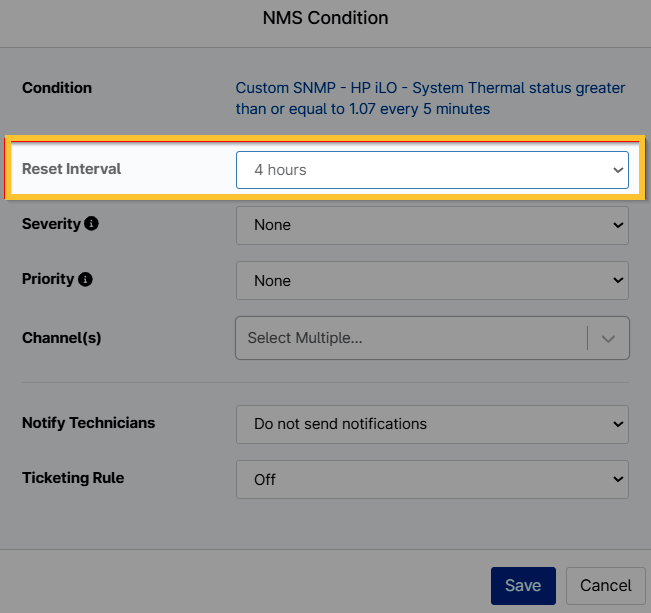Click the Priority label text
The height and width of the screenshot is (613, 651).
tap(48, 279)
